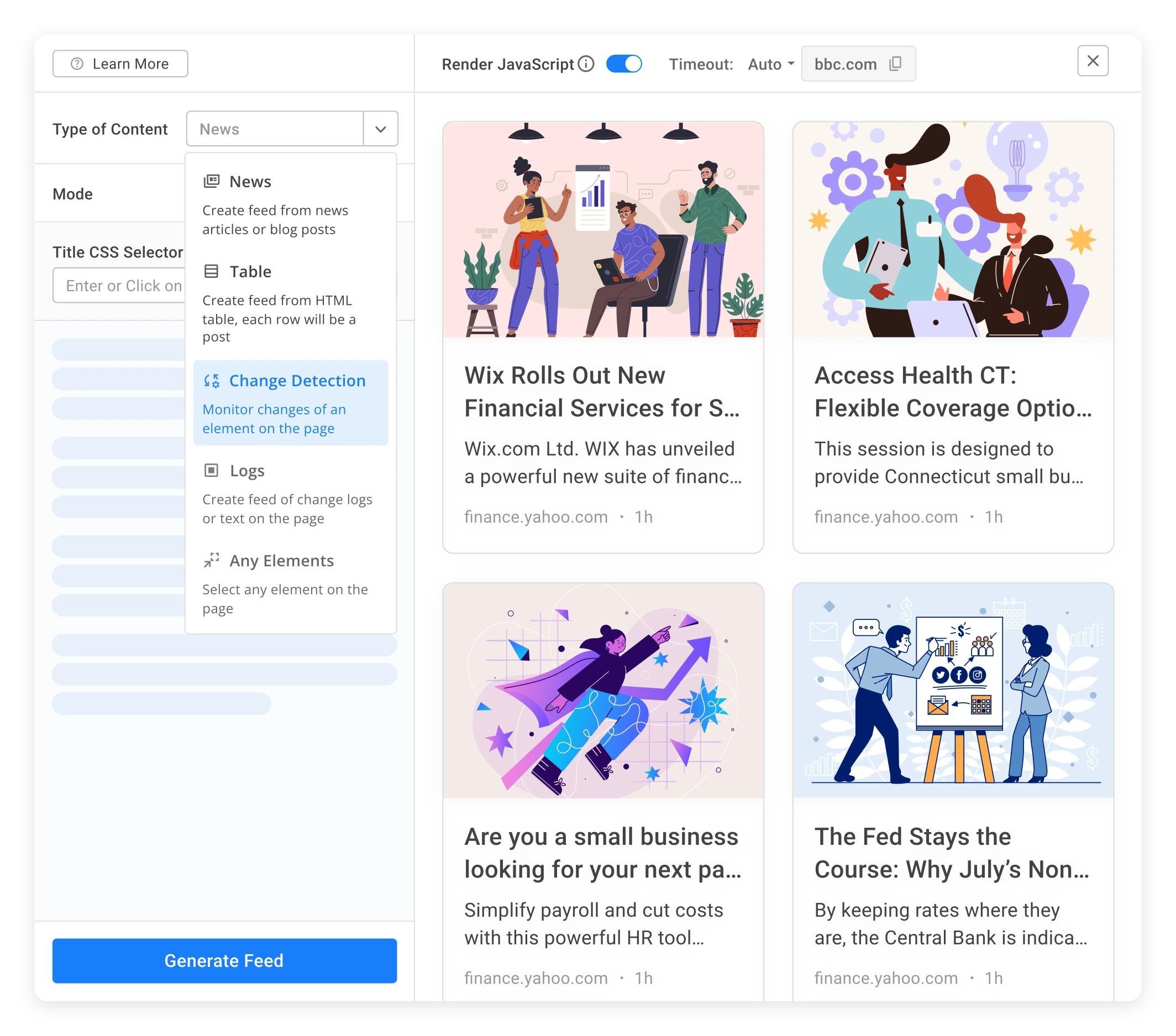Click the Any Elements selection icon
The height and width of the screenshot is (1036, 1176).
[211, 560]
